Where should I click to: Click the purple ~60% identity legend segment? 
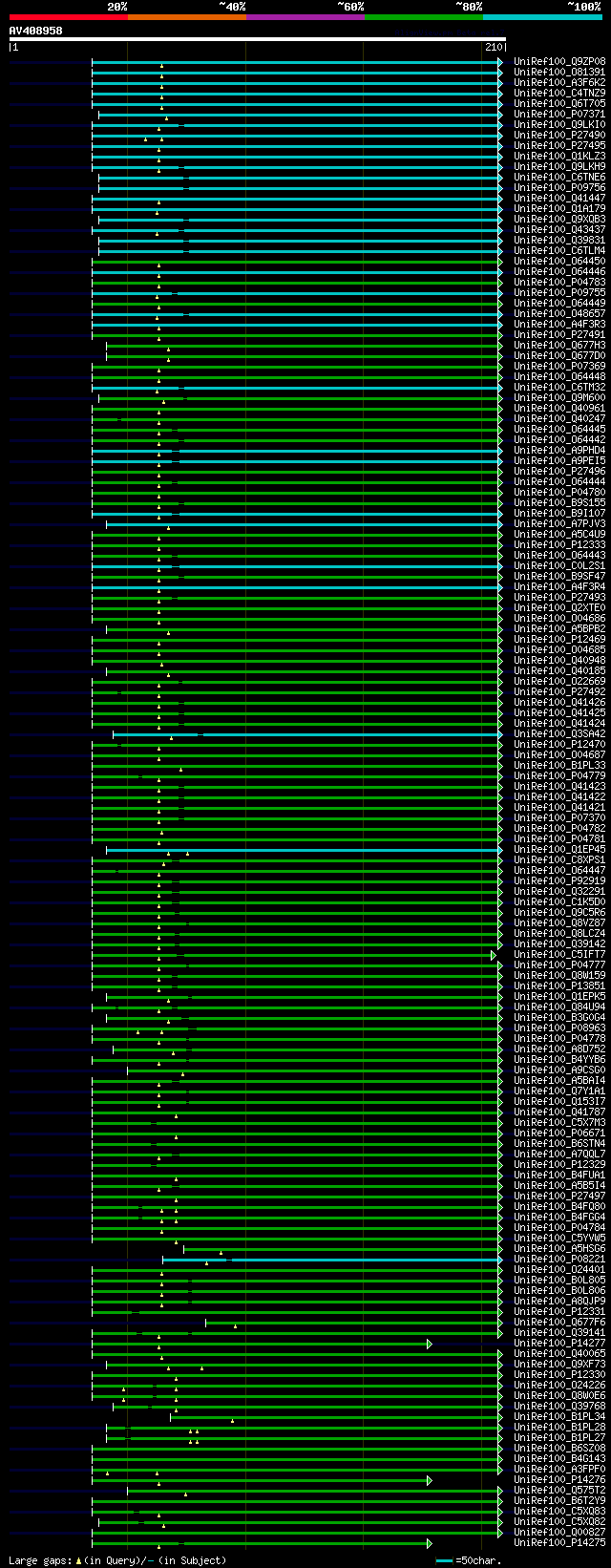click(x=305, y=17)
